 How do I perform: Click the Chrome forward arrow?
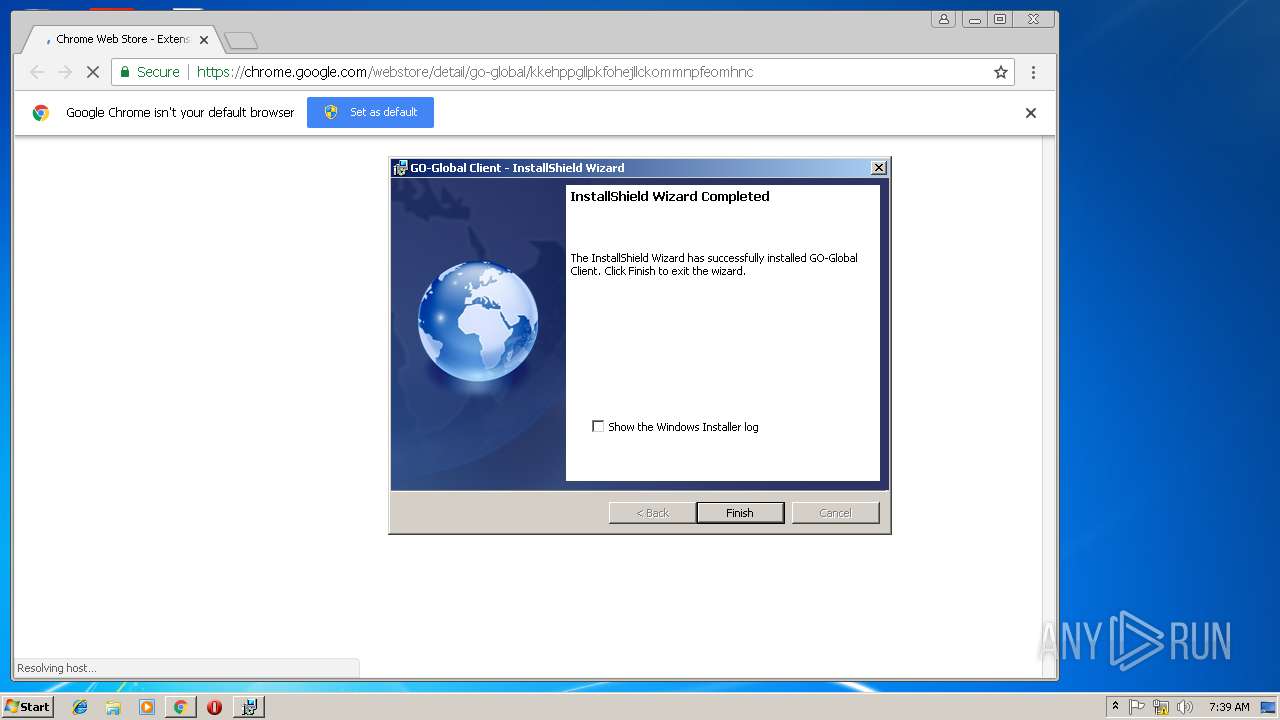[65, 72]
